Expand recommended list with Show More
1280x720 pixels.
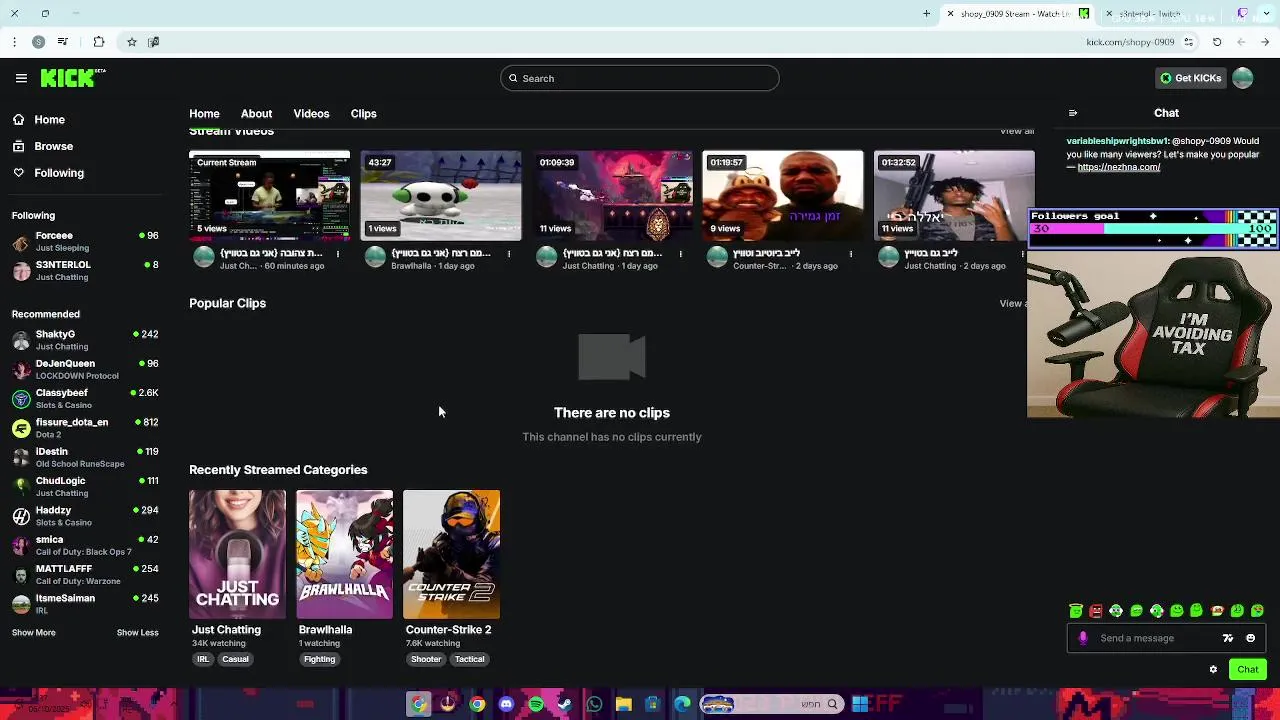click(34, 632)
